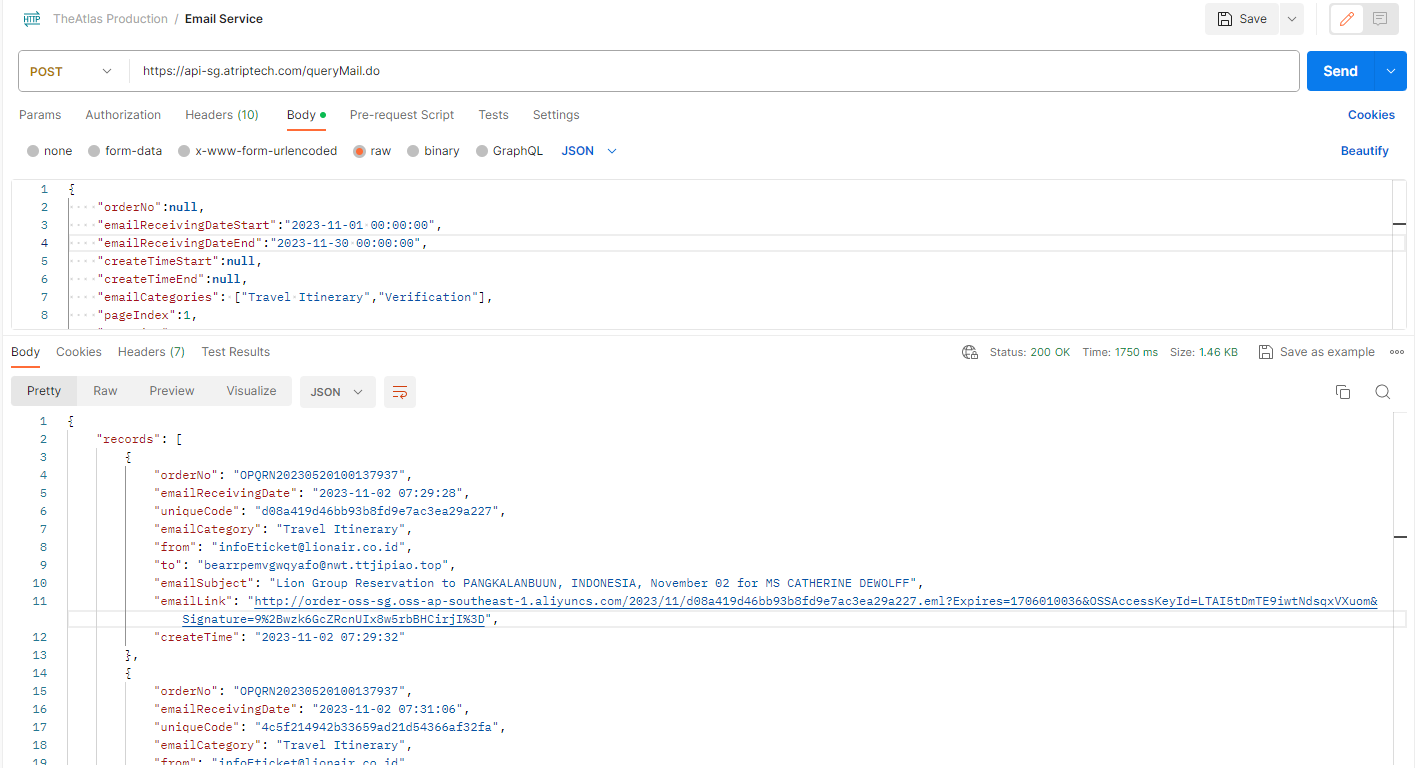1427x768 pixels.
Task: Open the Cookies link
Action: [x=1370, y=115]
